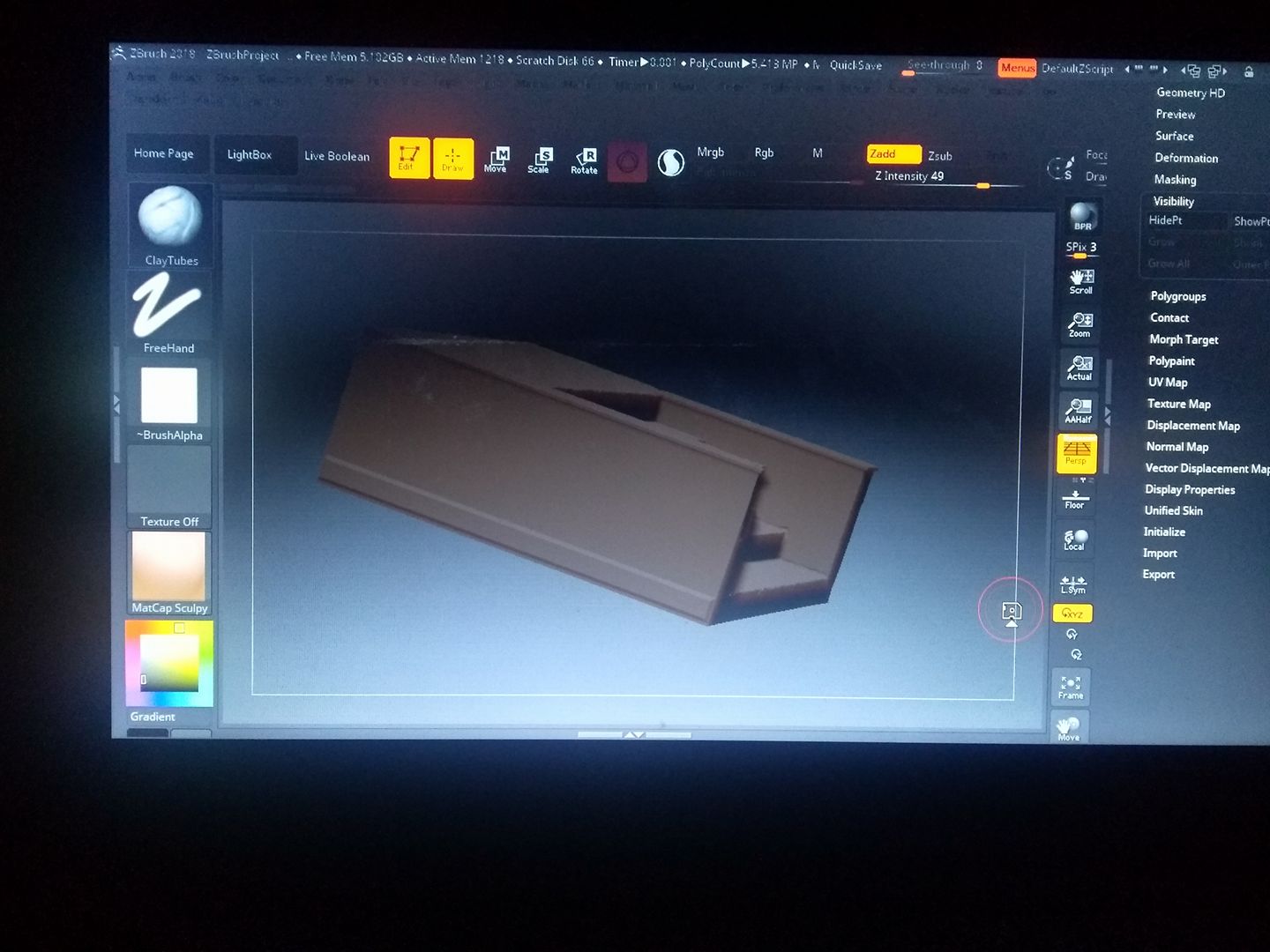
Task: Enable Mrgb paint mode
Action: (710, 152)
